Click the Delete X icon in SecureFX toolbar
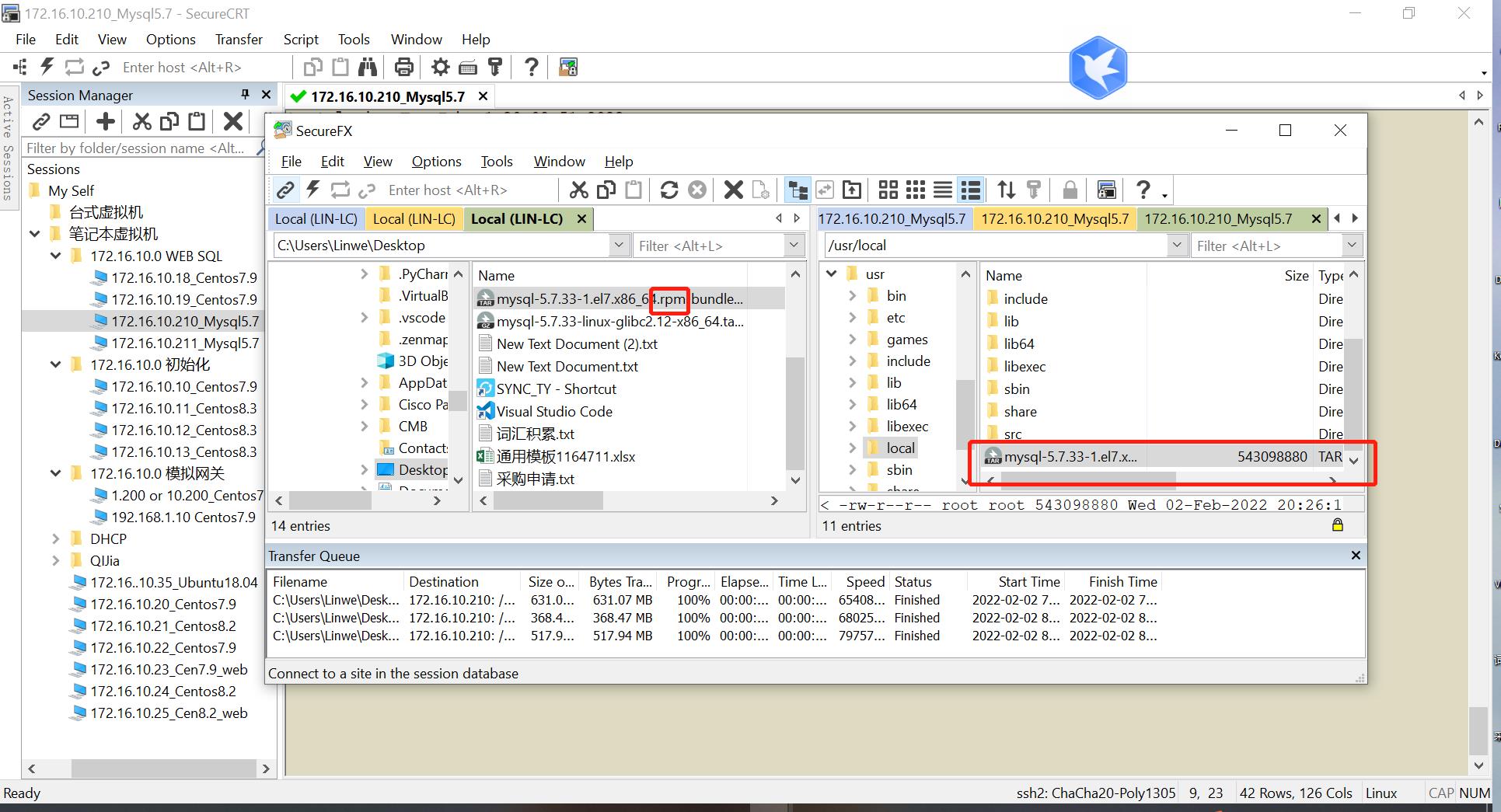 point(733,190)
